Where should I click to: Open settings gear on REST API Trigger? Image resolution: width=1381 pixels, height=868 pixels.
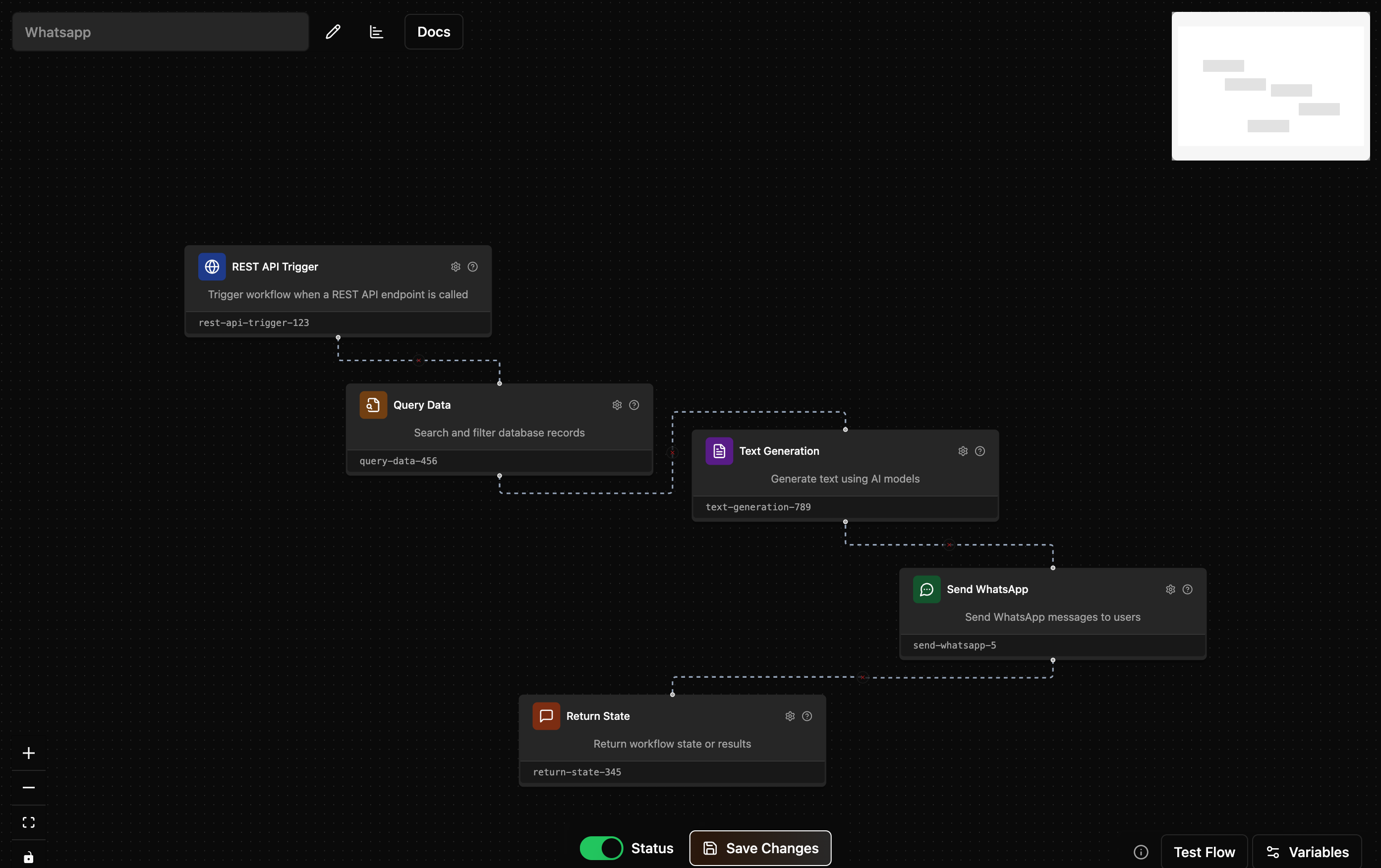pyautogui.click(x=456, y=267)
